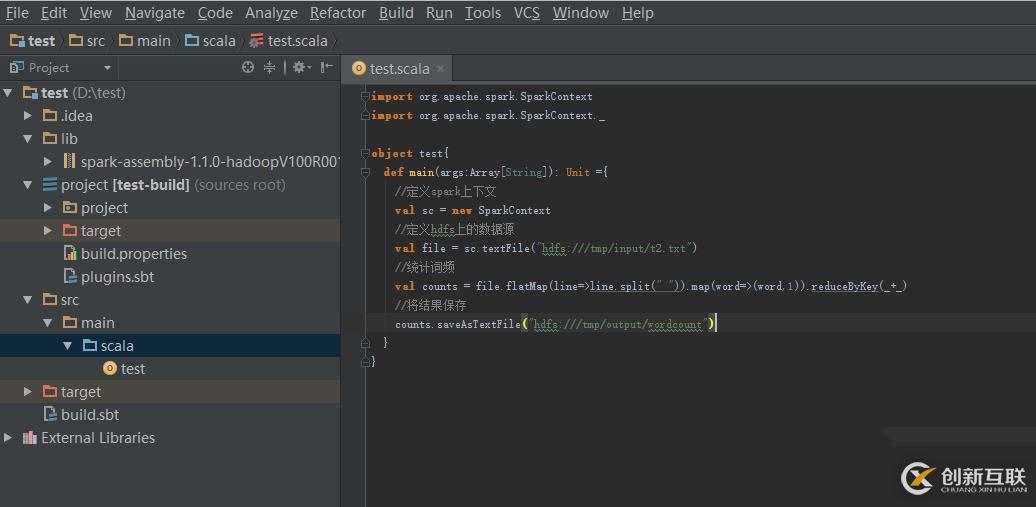Open the Navigate menu

coord(155,13)
